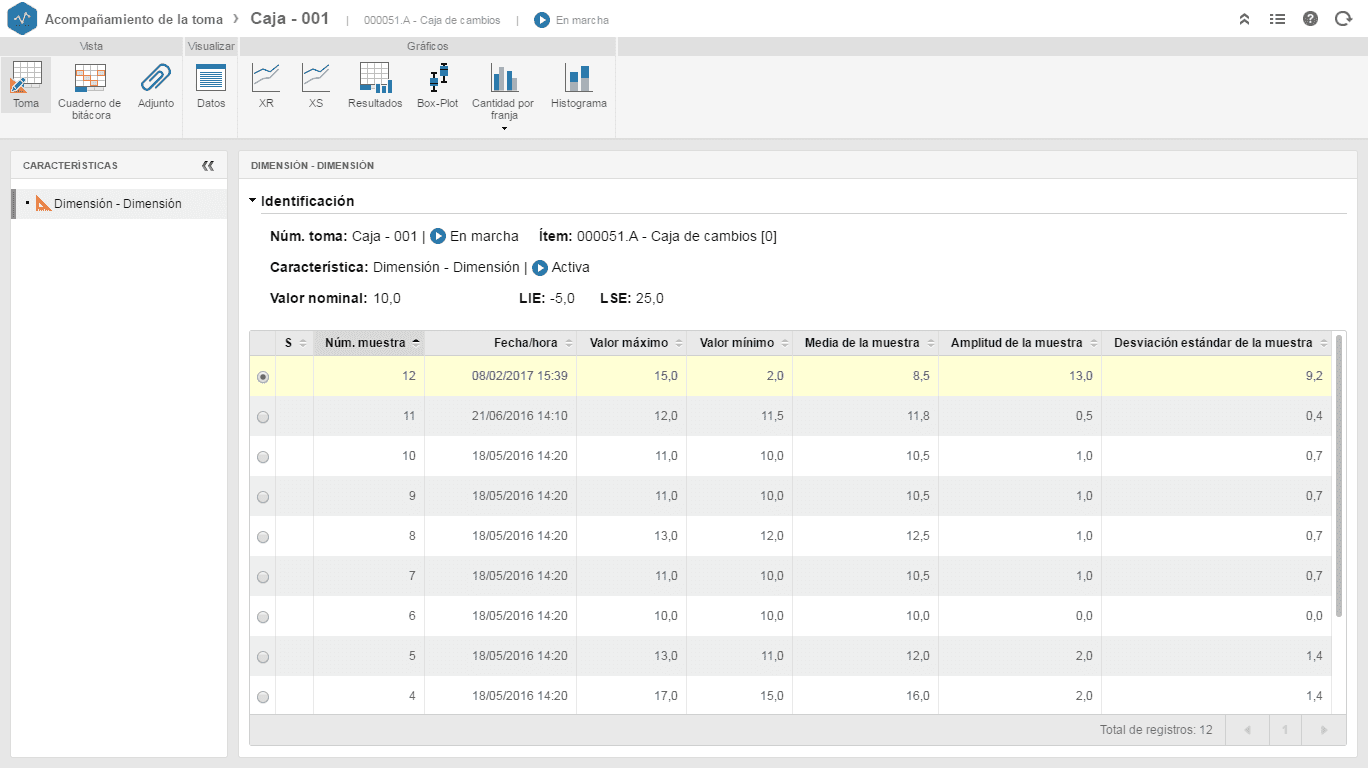Viewport: 1368px width, 768px height.
Task: Select radio button for sample 10
Action: click(263, 457)
